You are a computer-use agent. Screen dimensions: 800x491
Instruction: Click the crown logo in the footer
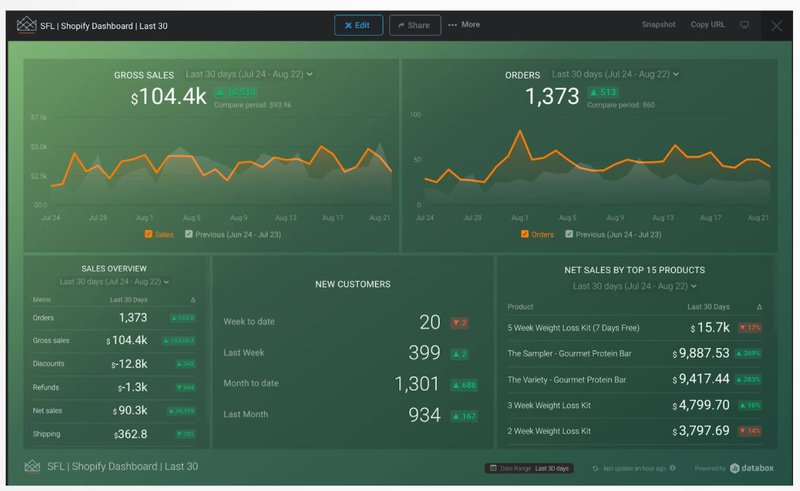(x=32, y=466)
